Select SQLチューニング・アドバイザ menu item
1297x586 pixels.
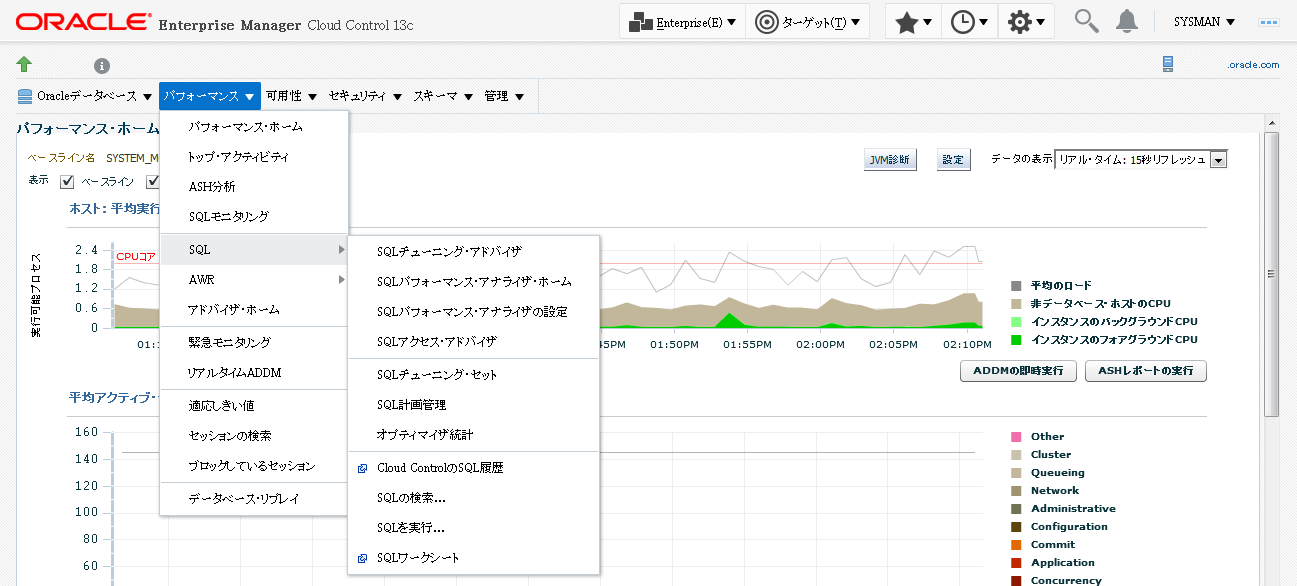449,252
